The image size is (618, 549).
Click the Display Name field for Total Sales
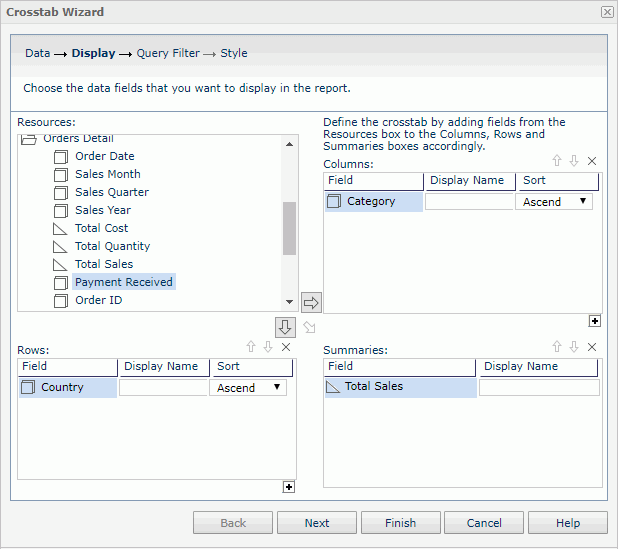[539, 387]
